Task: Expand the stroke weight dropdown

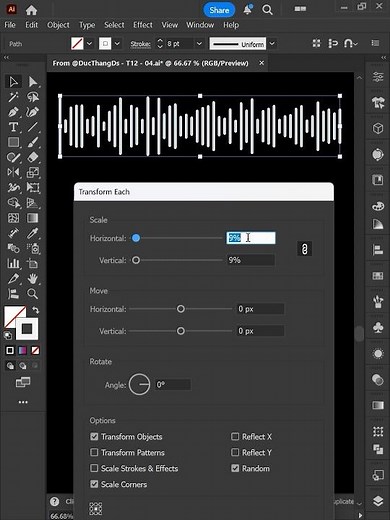Action: point(199,44)
